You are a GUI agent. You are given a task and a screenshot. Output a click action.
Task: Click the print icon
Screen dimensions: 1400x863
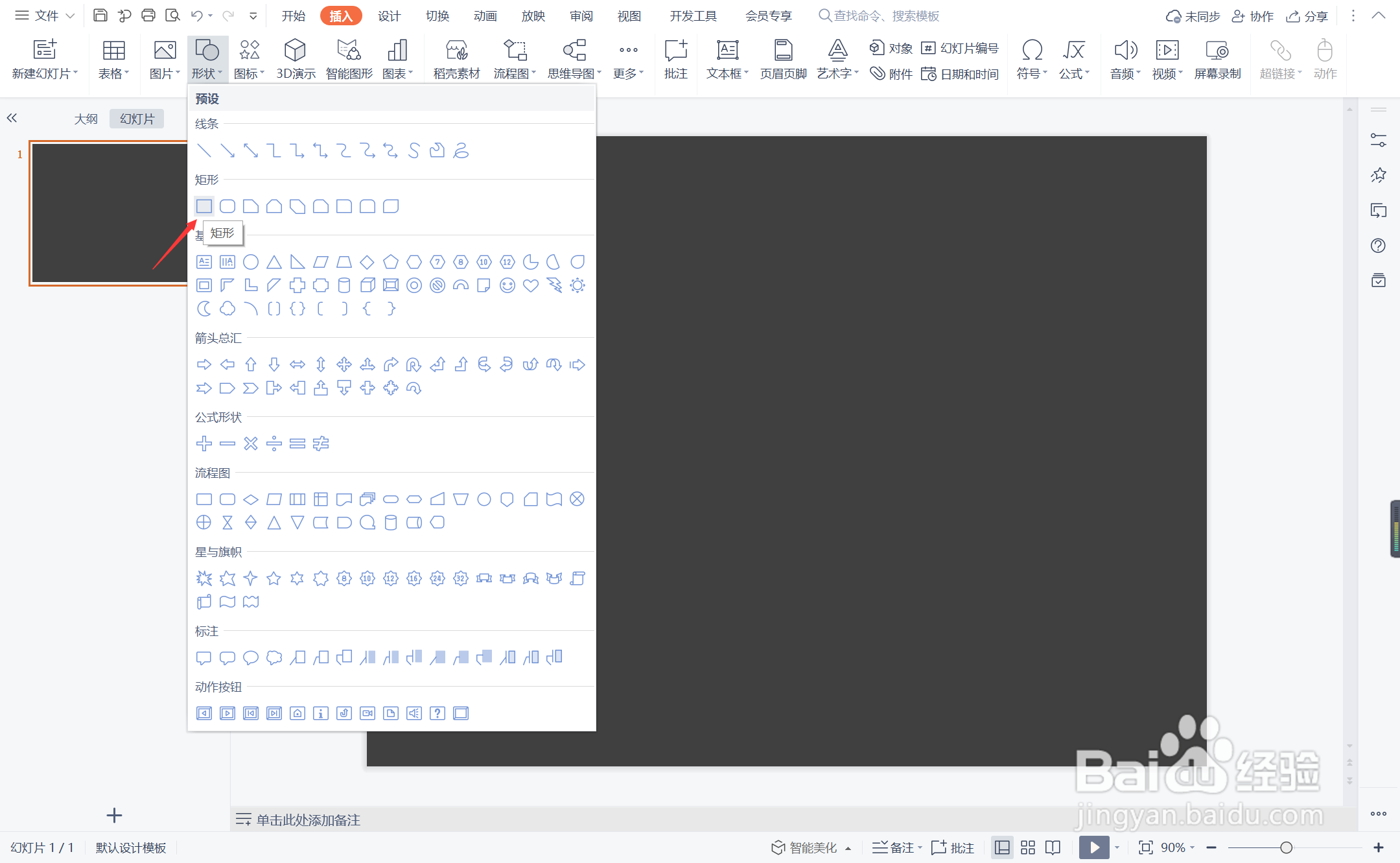coord(148,16)
